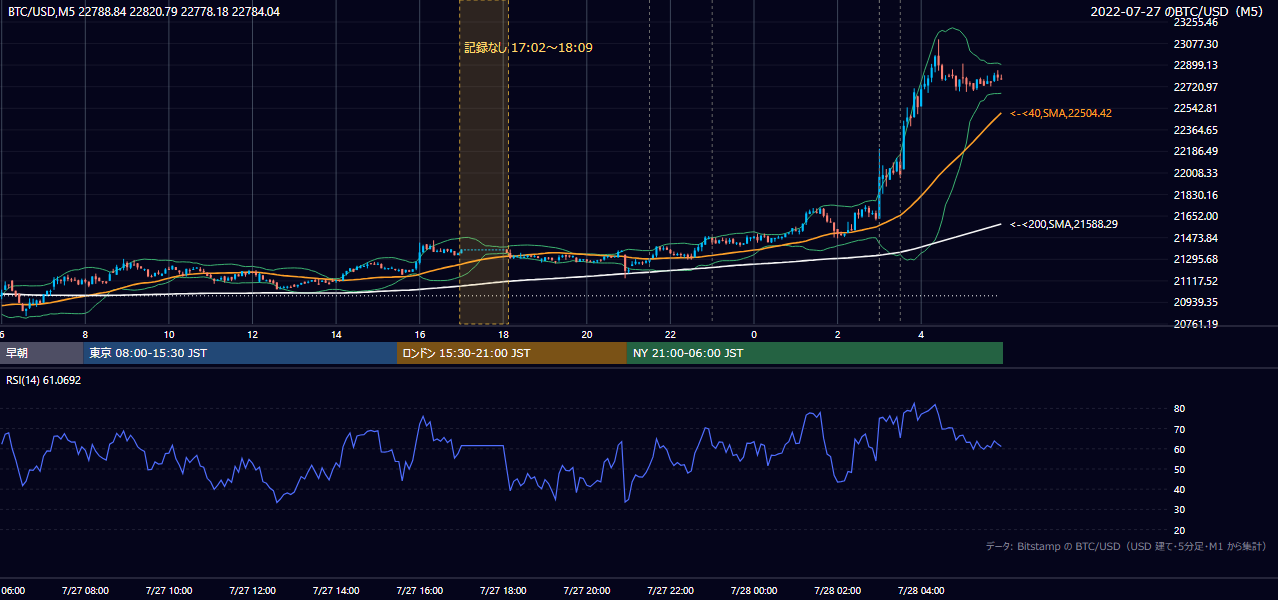Viewport: 1278px width, 600px height.
Task: Click the hour tick 10 under chart
Action: [x=169, y=334]
